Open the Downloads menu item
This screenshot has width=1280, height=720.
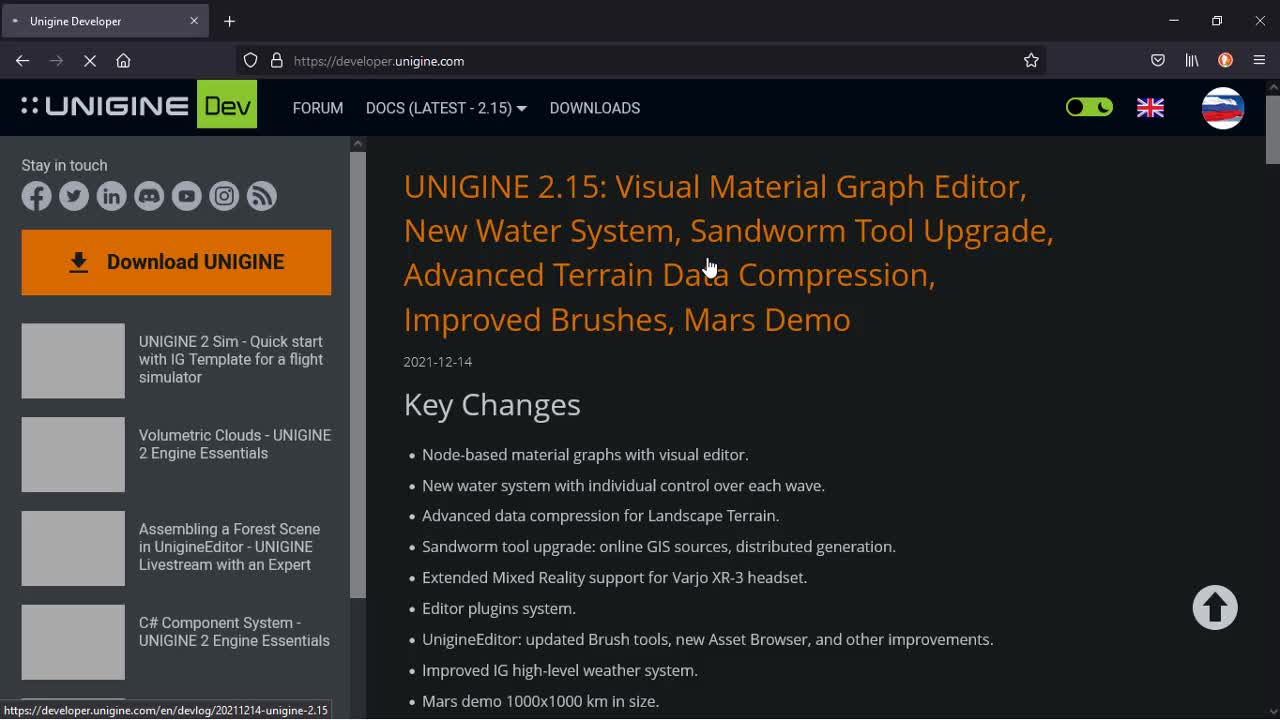point(595,108)
